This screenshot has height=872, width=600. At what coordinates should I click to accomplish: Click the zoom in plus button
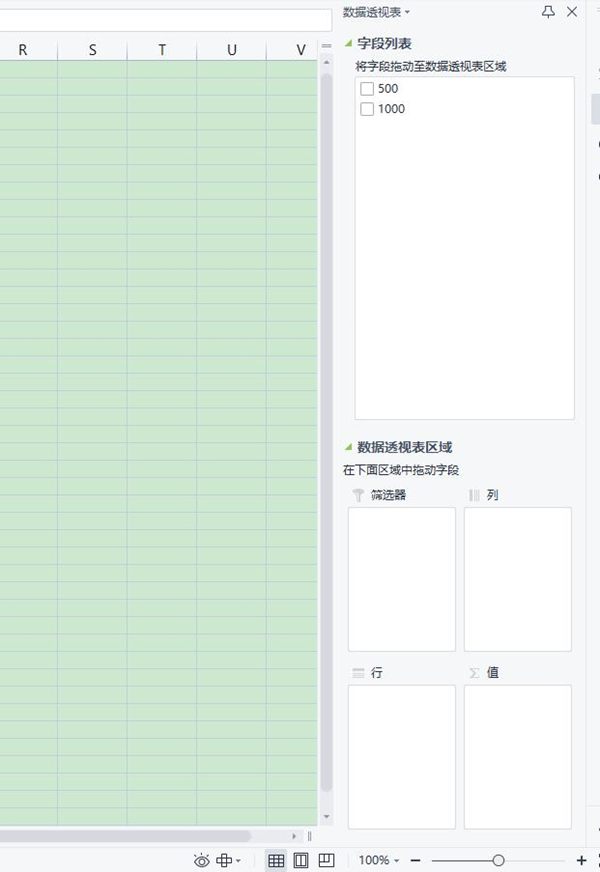[582, 860]
